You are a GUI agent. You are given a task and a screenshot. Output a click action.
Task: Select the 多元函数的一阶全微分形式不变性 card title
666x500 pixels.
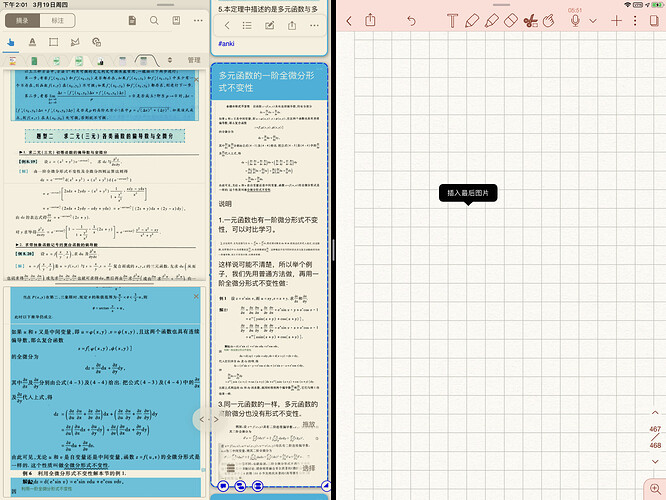click(266, 82)
